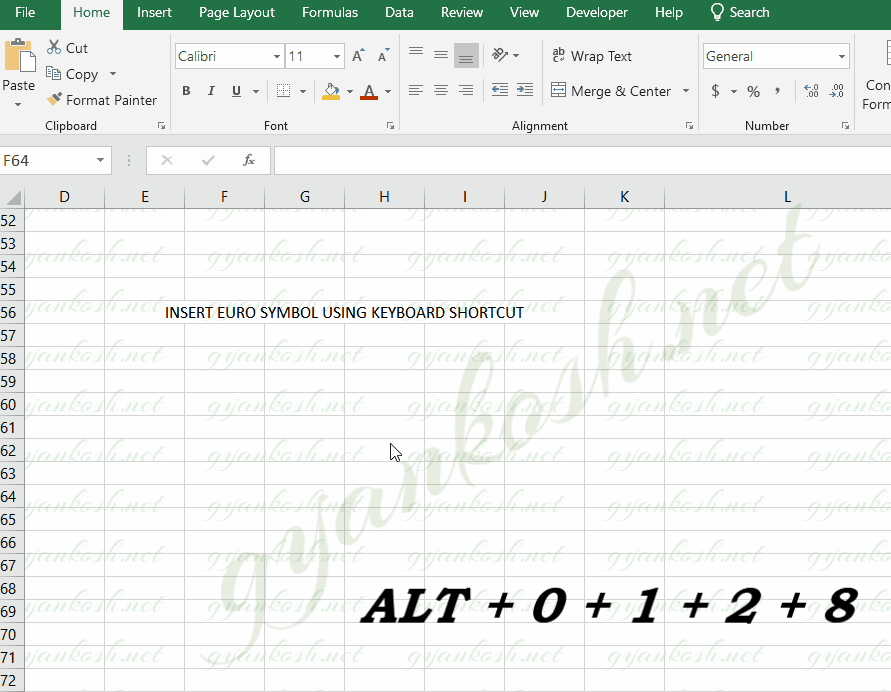This screenshot has height=692, width=891.
Task: Center text horizontally
Action: (441, 90)
